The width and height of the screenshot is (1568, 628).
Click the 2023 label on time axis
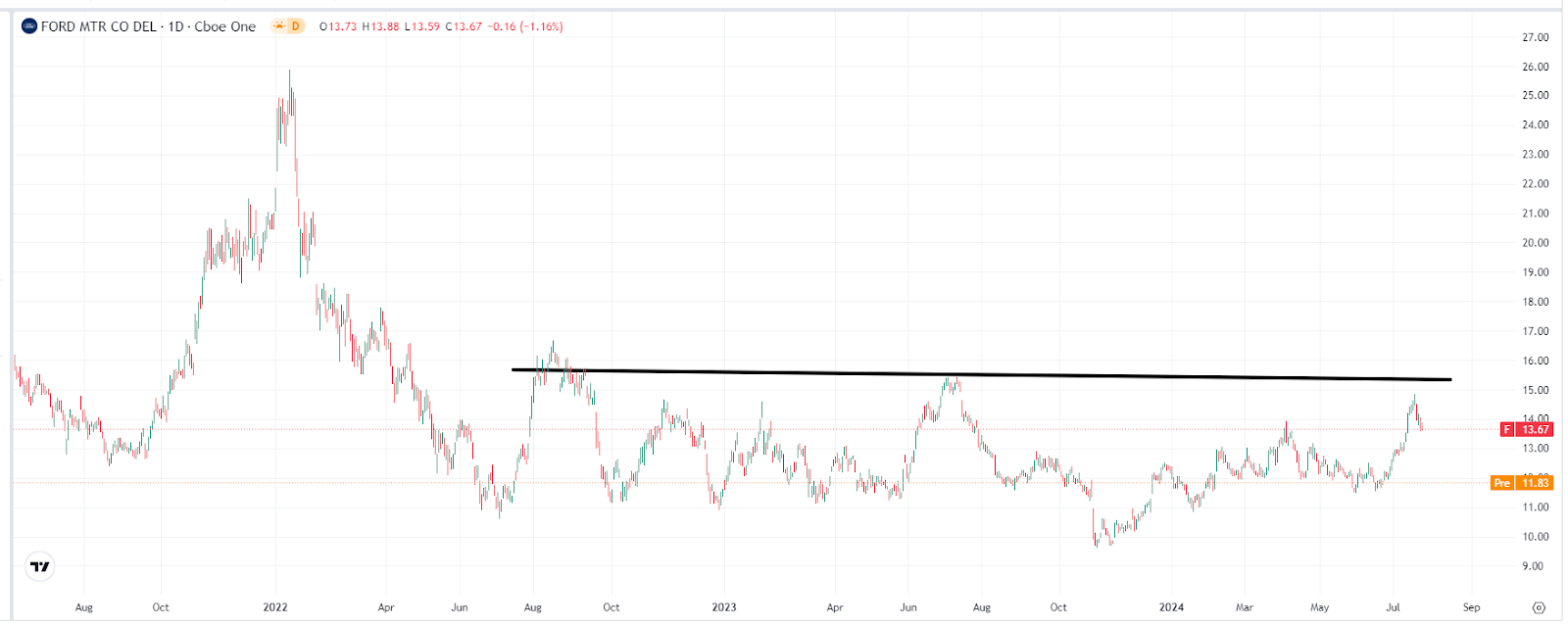724,607
